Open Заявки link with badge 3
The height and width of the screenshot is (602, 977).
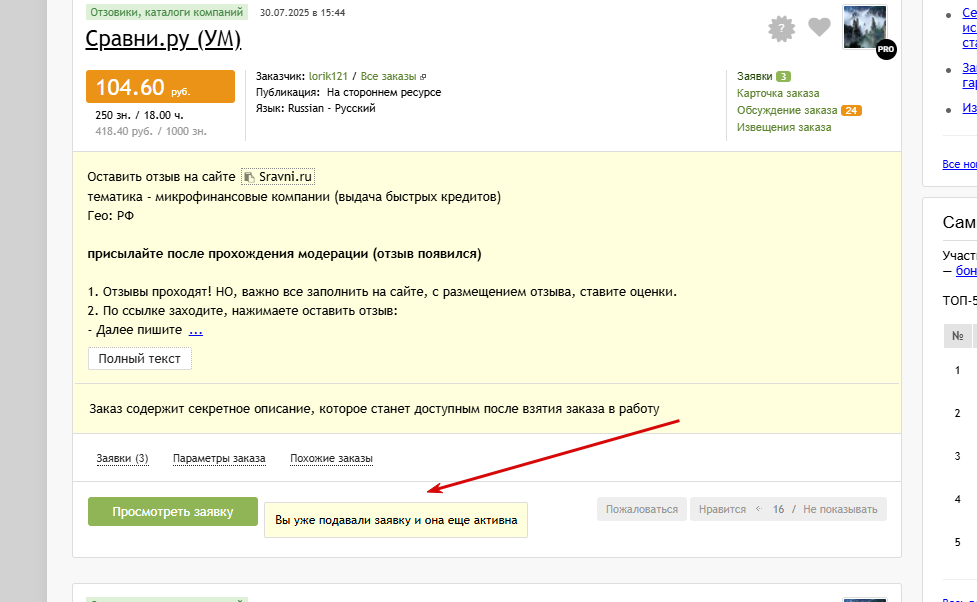point(755,76)
